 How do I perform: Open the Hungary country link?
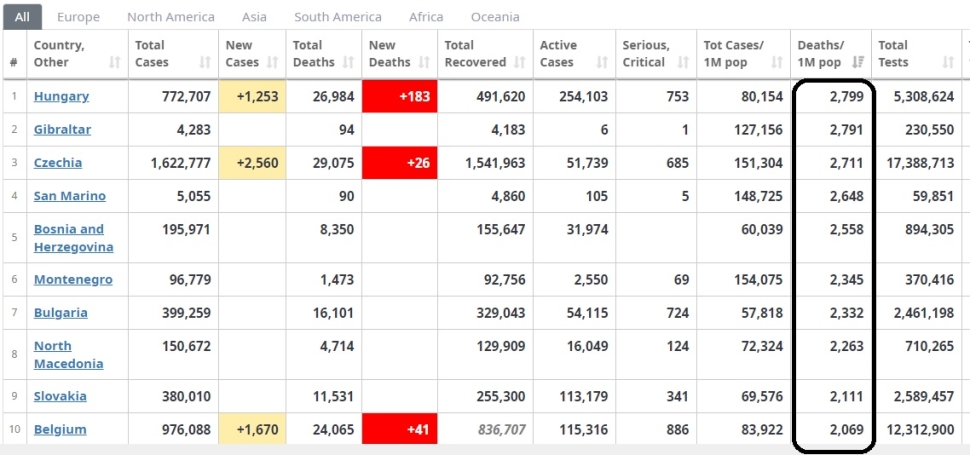click(61, 96)
